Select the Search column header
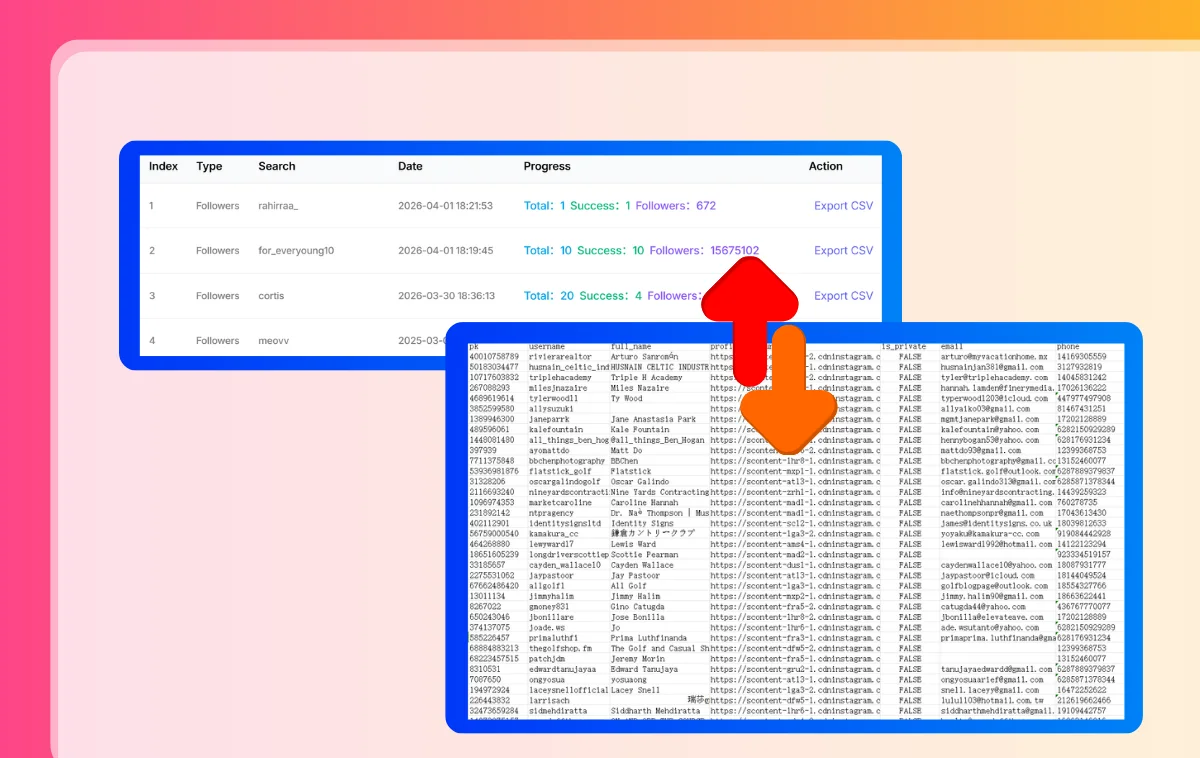Screen dimensions: 1200x758 pos(276,167)
